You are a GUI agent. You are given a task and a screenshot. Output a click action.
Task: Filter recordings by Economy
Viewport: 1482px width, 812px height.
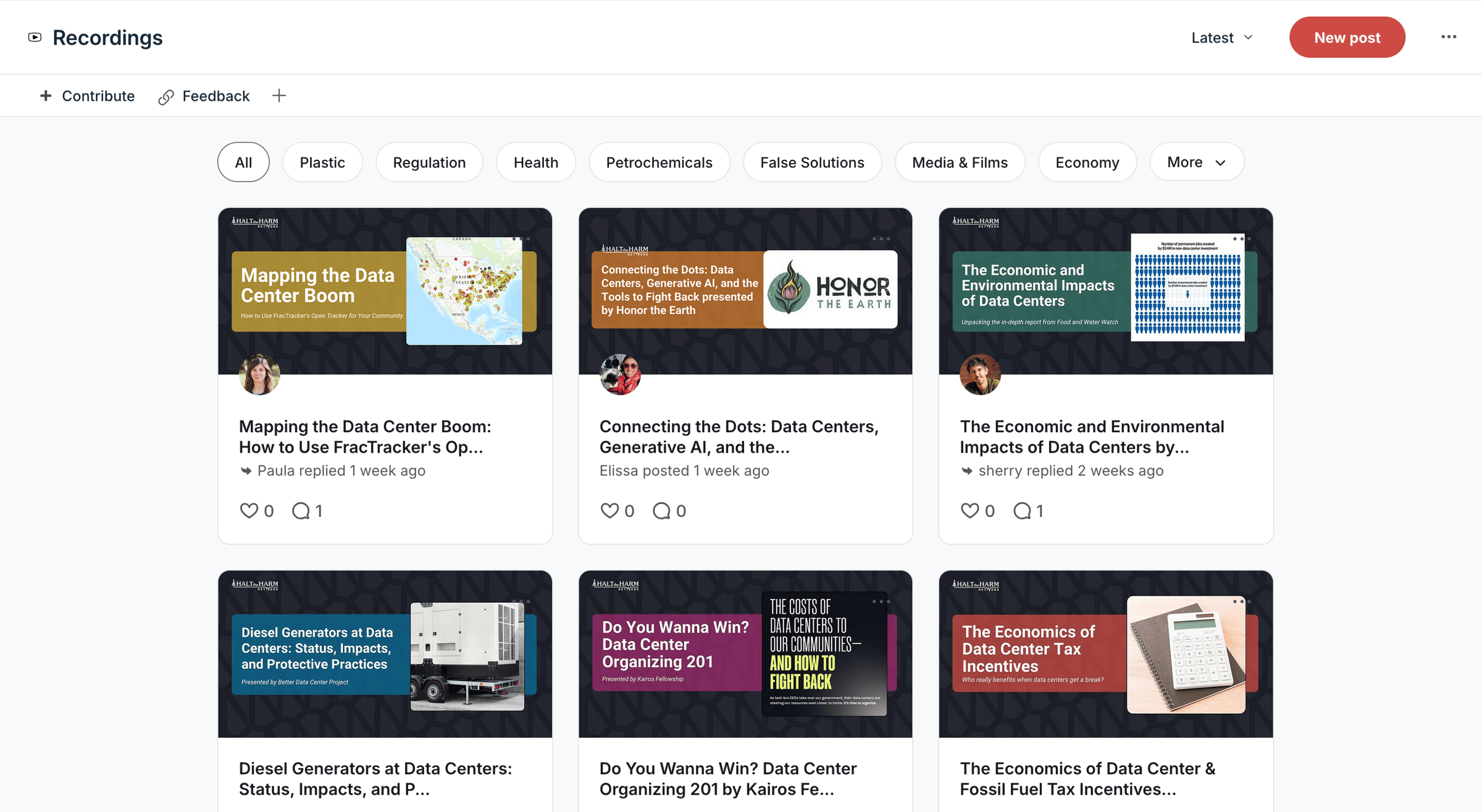[x=1087, y=162]
